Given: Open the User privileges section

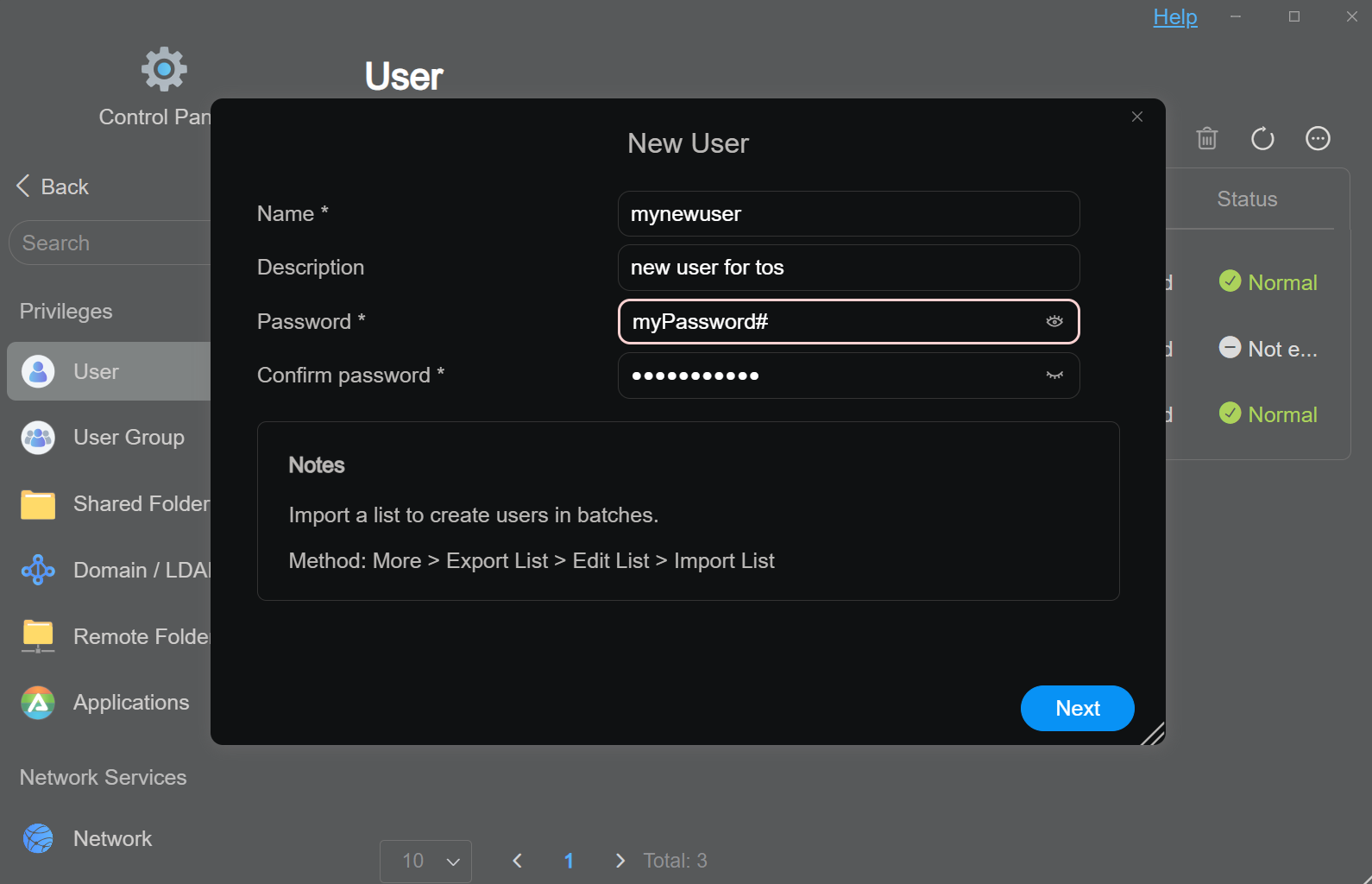Looking at the screenshot, I should point(109,371).
